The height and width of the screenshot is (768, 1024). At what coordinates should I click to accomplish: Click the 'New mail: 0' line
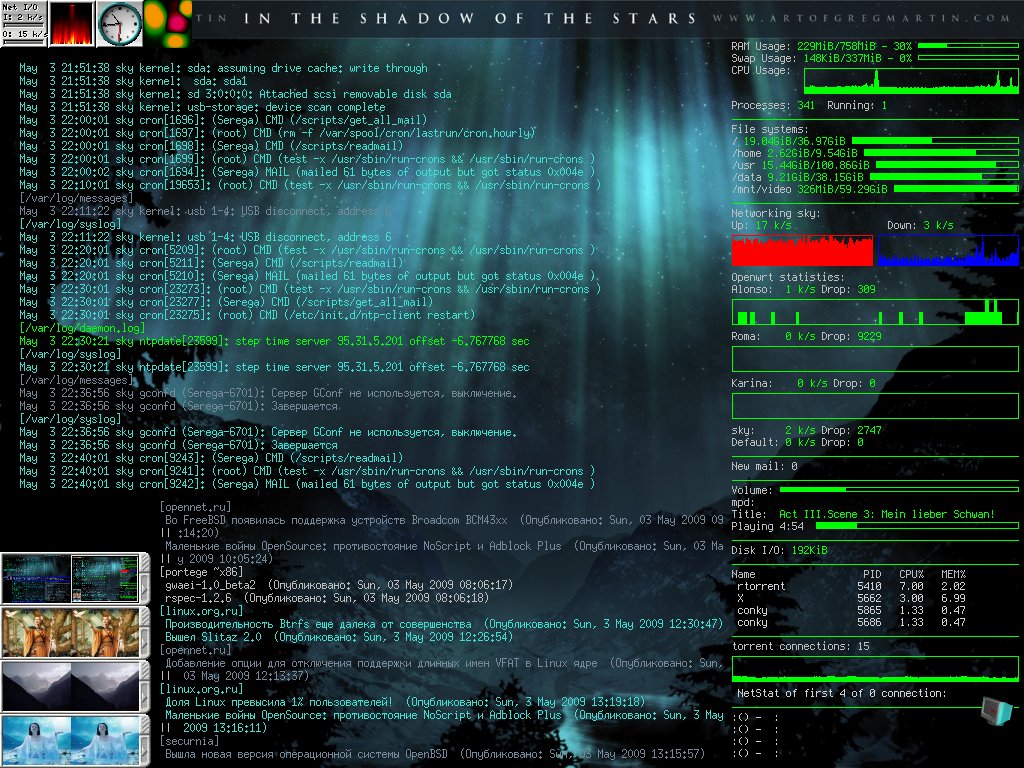click(764, 466)
